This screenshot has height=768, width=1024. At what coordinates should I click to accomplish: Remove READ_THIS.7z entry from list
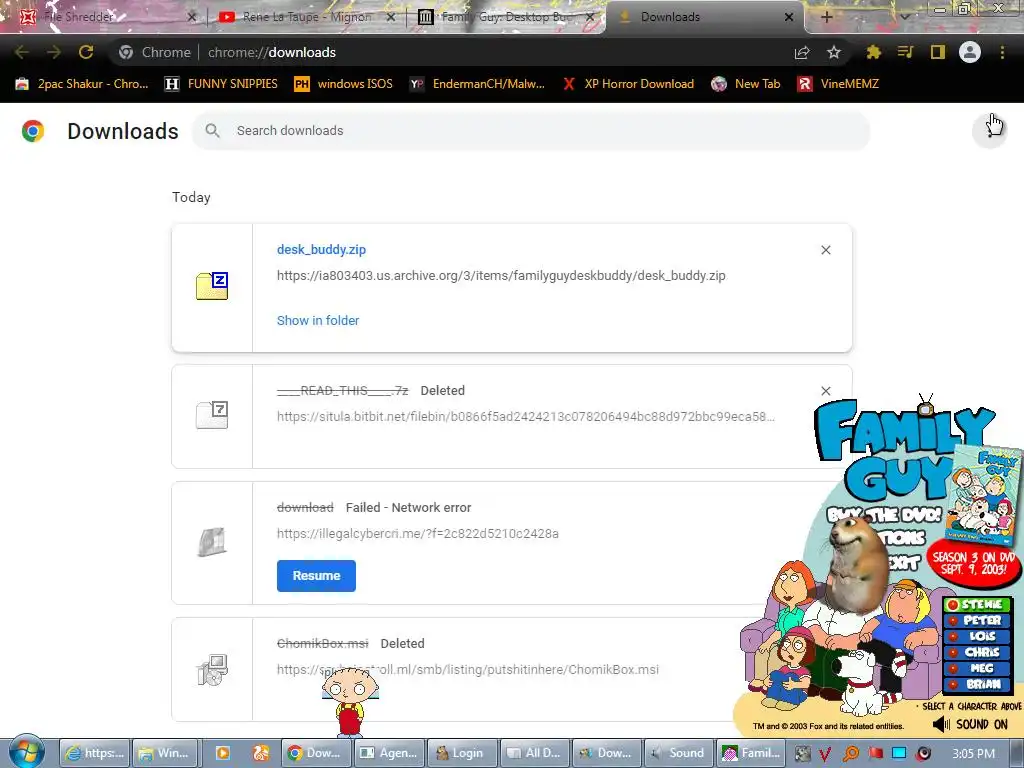(x=825, y=391)
